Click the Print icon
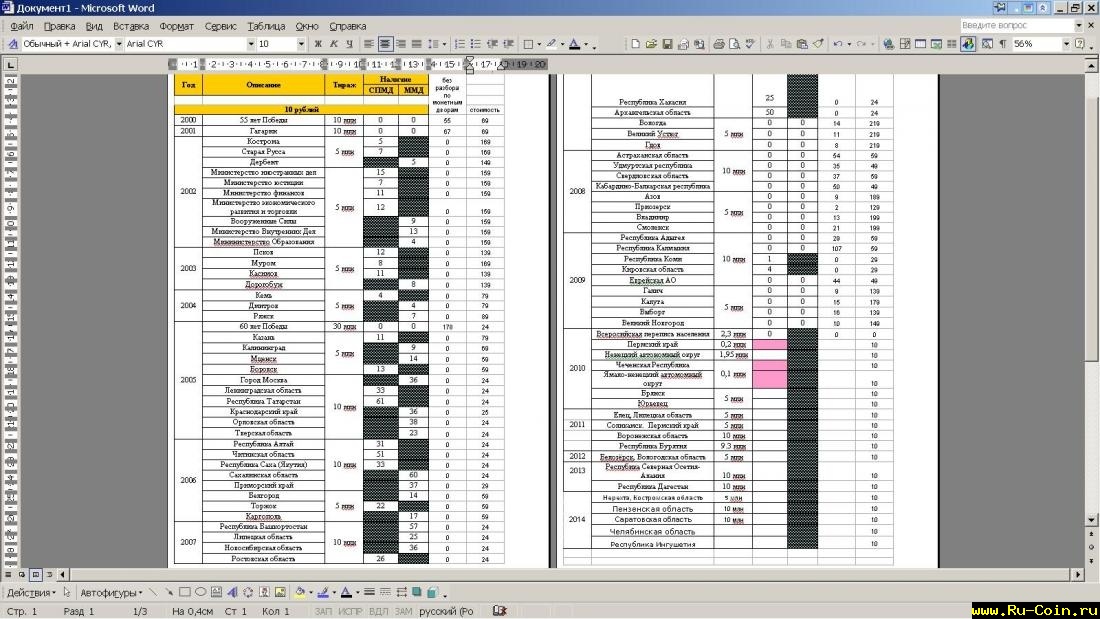The height and width of the screenshot is (619, 1100). tap(718, 44)
